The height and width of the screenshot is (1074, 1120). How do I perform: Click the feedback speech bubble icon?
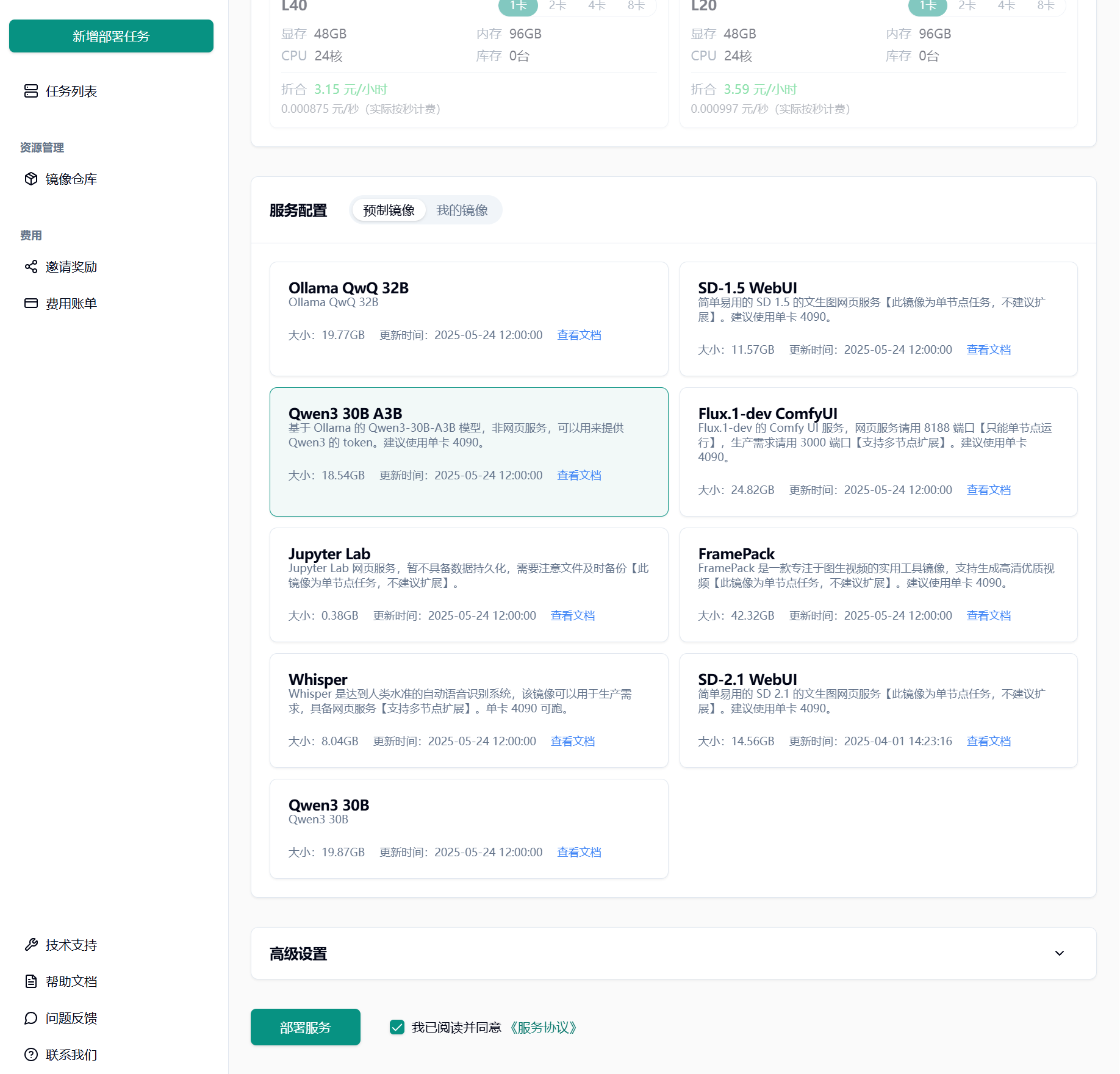click(31, 1018)
